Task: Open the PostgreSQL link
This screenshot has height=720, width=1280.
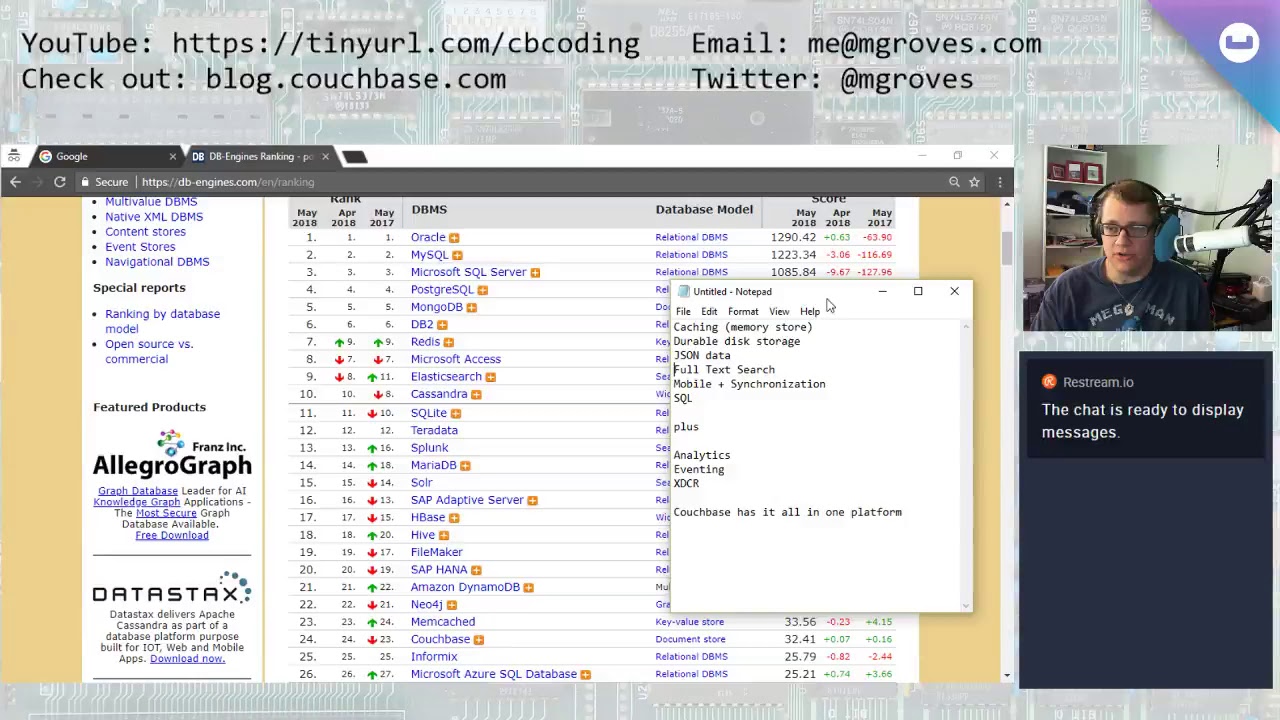Action: [442, 290]
